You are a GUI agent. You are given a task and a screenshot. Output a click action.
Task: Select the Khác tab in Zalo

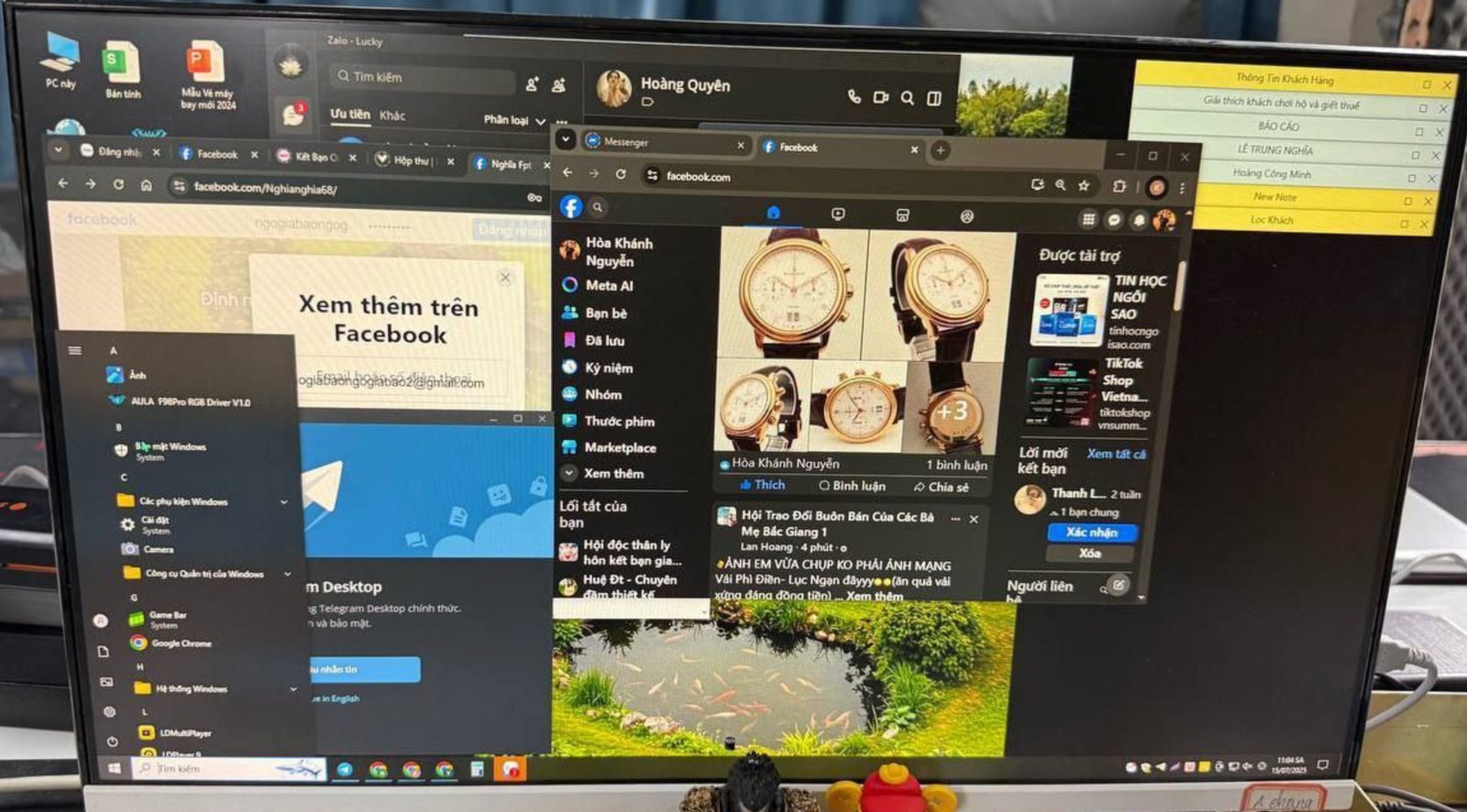click(x=392, y=115)
